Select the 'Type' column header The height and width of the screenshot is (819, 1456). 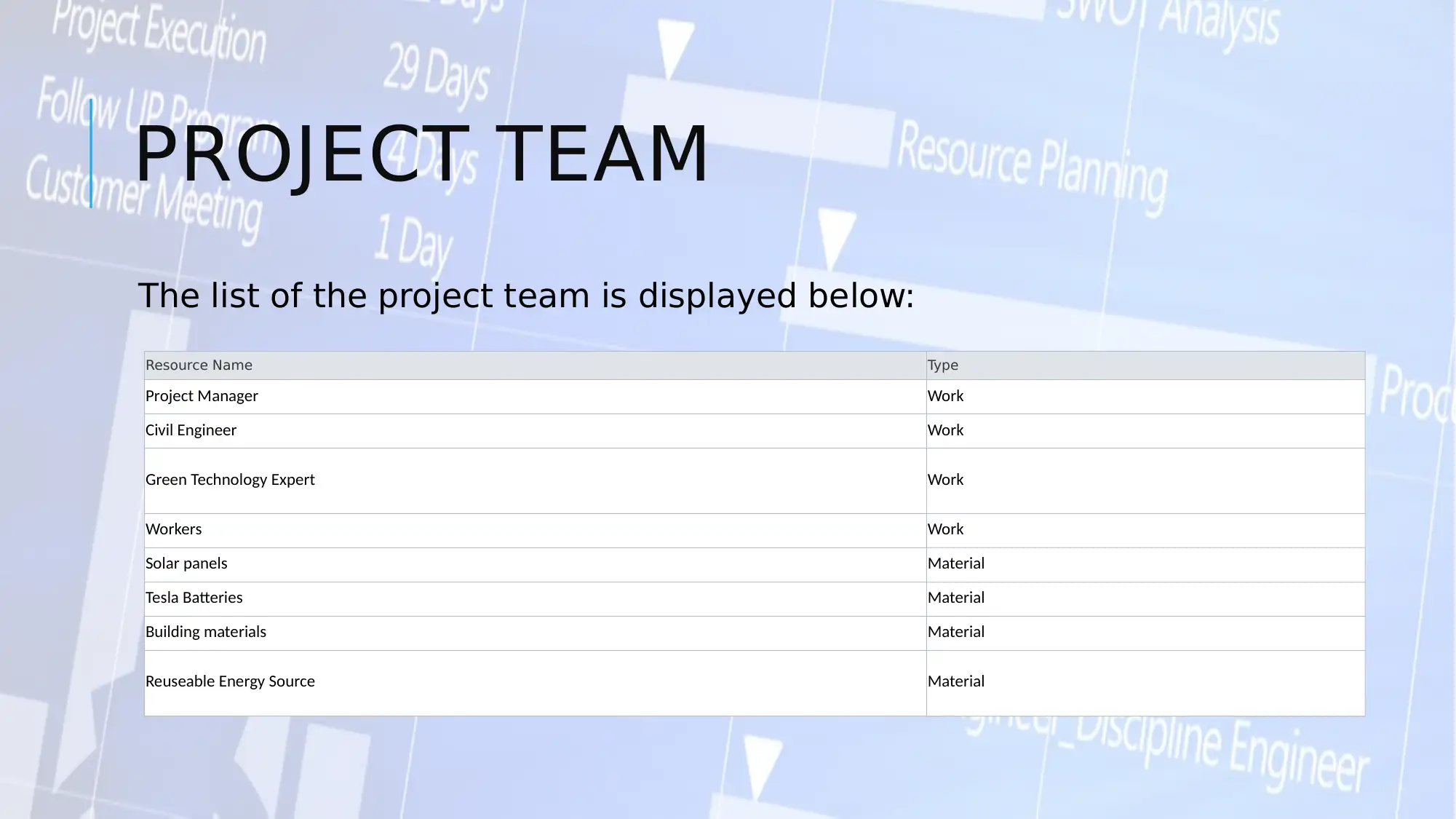pos(1145,365)
